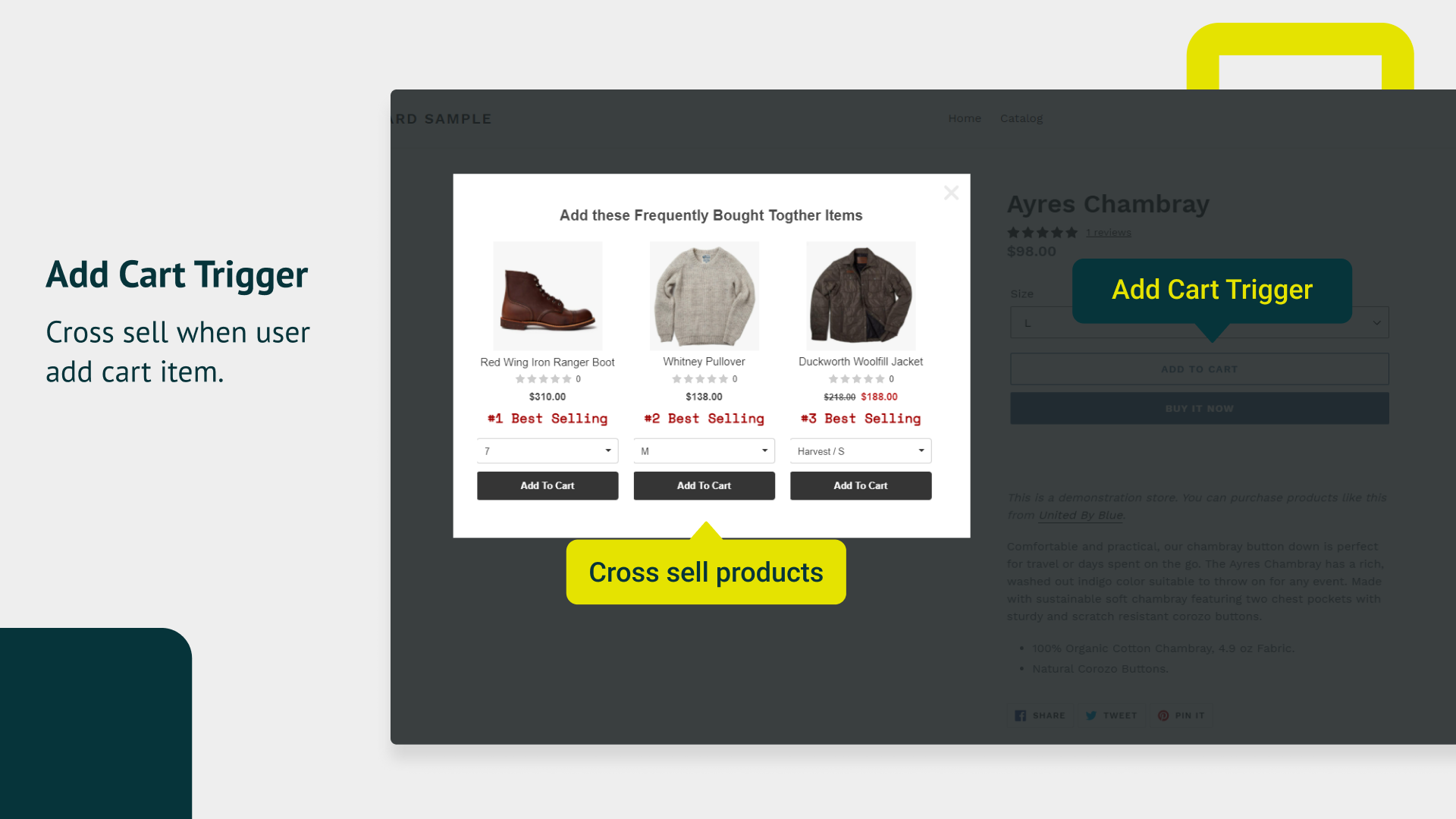Click Duckworth Jacket star rating
Image resolution: width=1456 pixels, height=819 pixels.
point(857,379)
